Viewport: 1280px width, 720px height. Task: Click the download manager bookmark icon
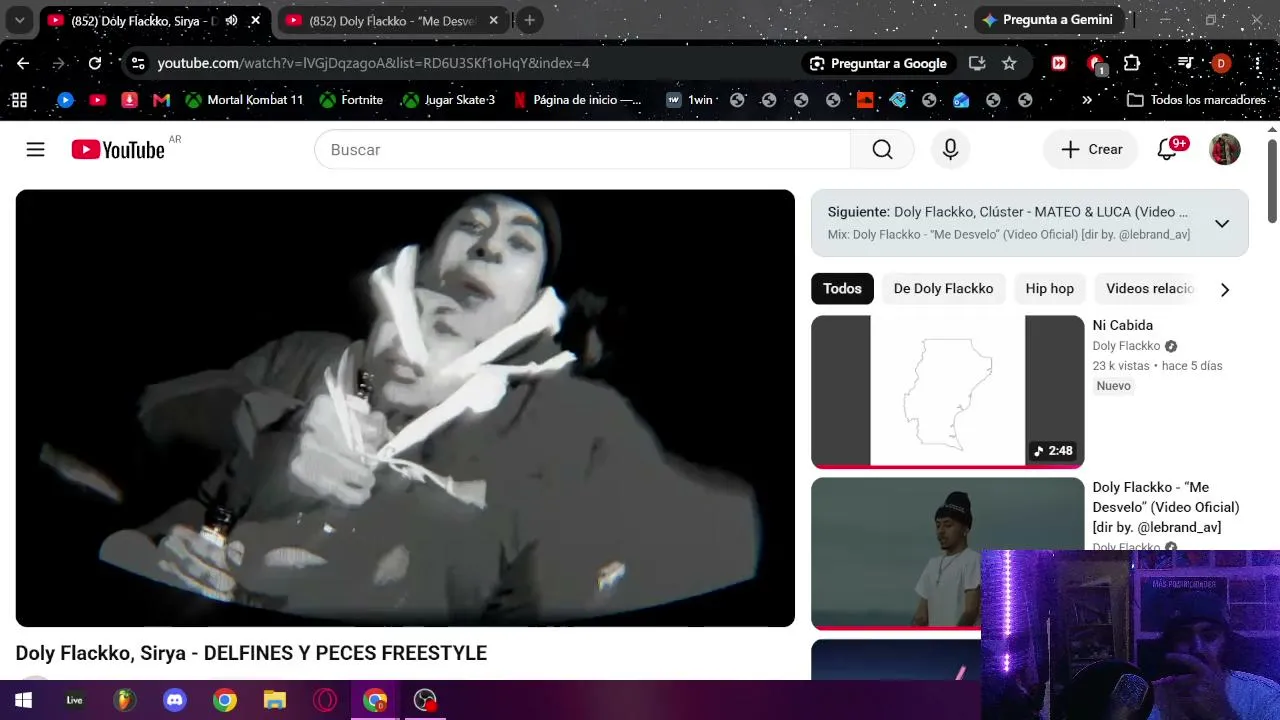pyautogui.click(x=129, y=100)
